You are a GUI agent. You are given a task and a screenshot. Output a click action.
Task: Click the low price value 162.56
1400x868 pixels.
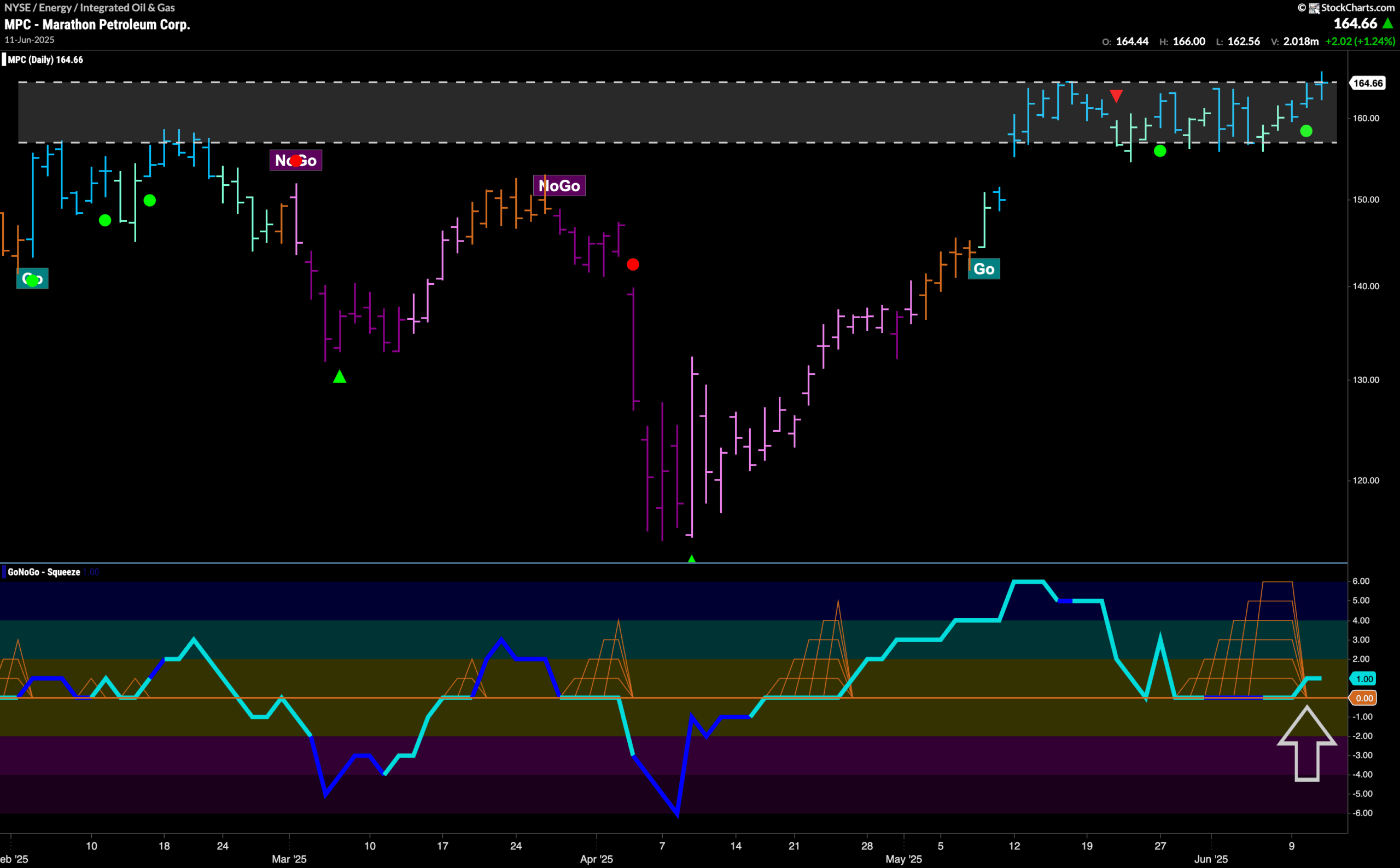(x=1243, y=42)
